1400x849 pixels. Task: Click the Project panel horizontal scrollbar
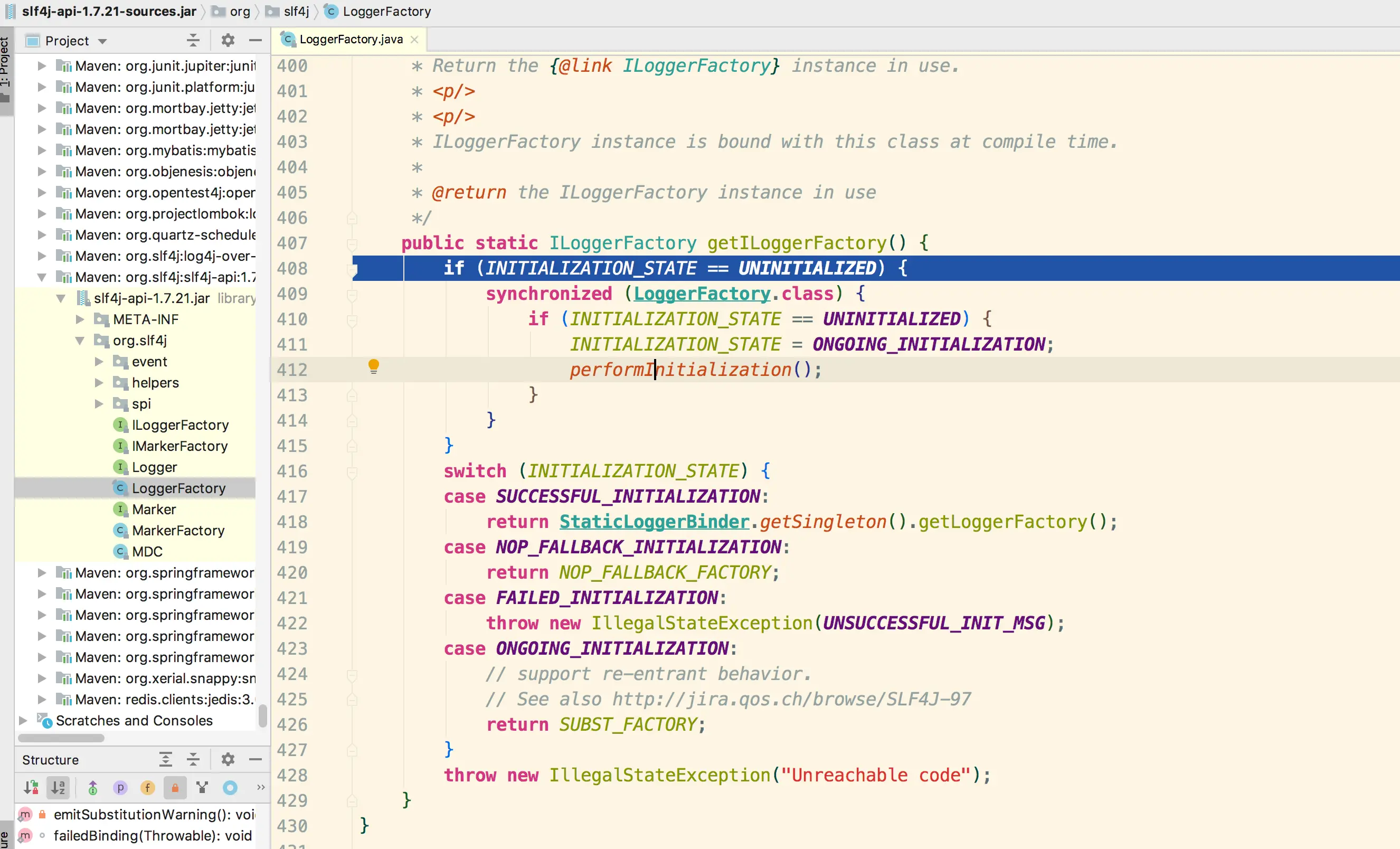pyautogui.click(x=61, y=738)
